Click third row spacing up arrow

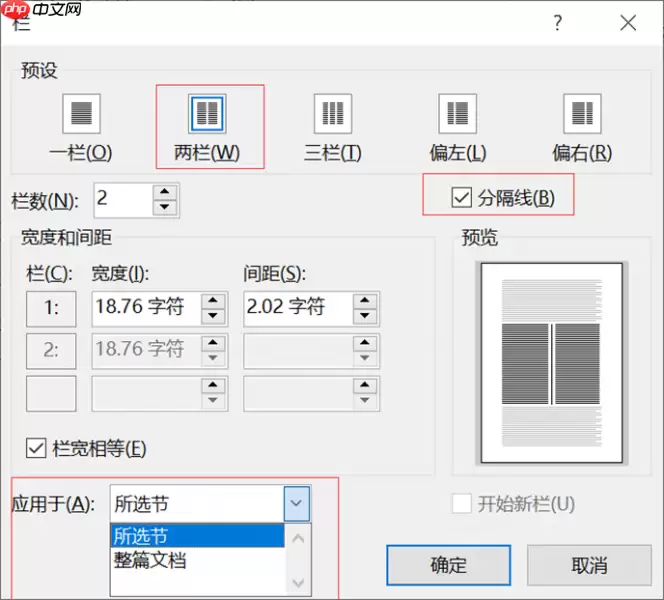pyautogui.click(x=365, y=385)
